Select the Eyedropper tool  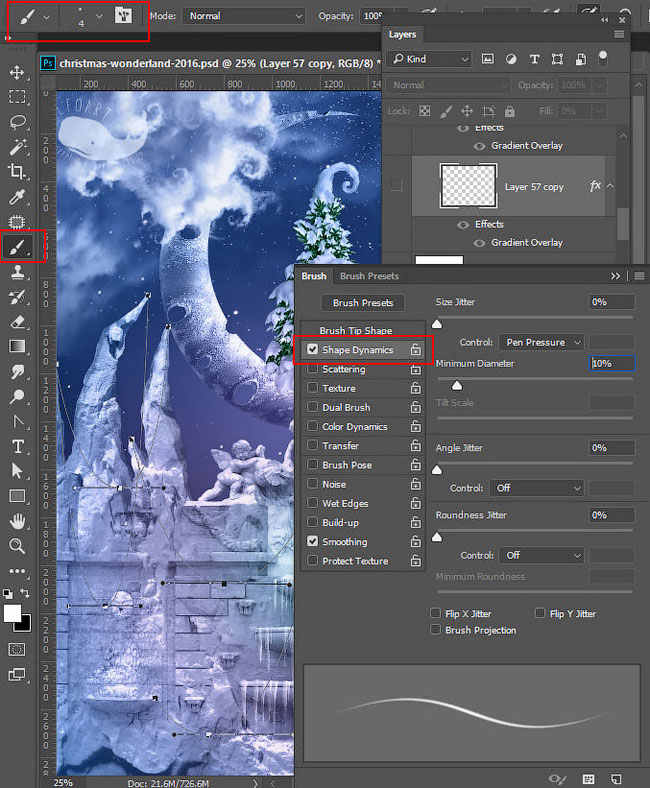pyautogui.click(x=17, y=197)
